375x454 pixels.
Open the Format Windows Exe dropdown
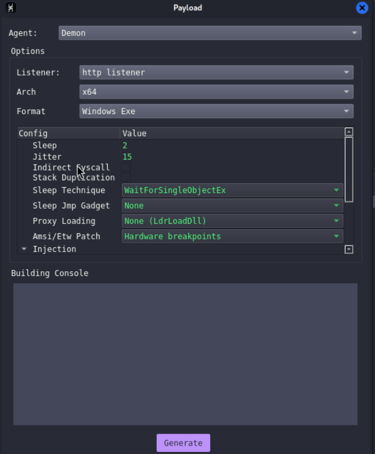[x=216, y=111]
